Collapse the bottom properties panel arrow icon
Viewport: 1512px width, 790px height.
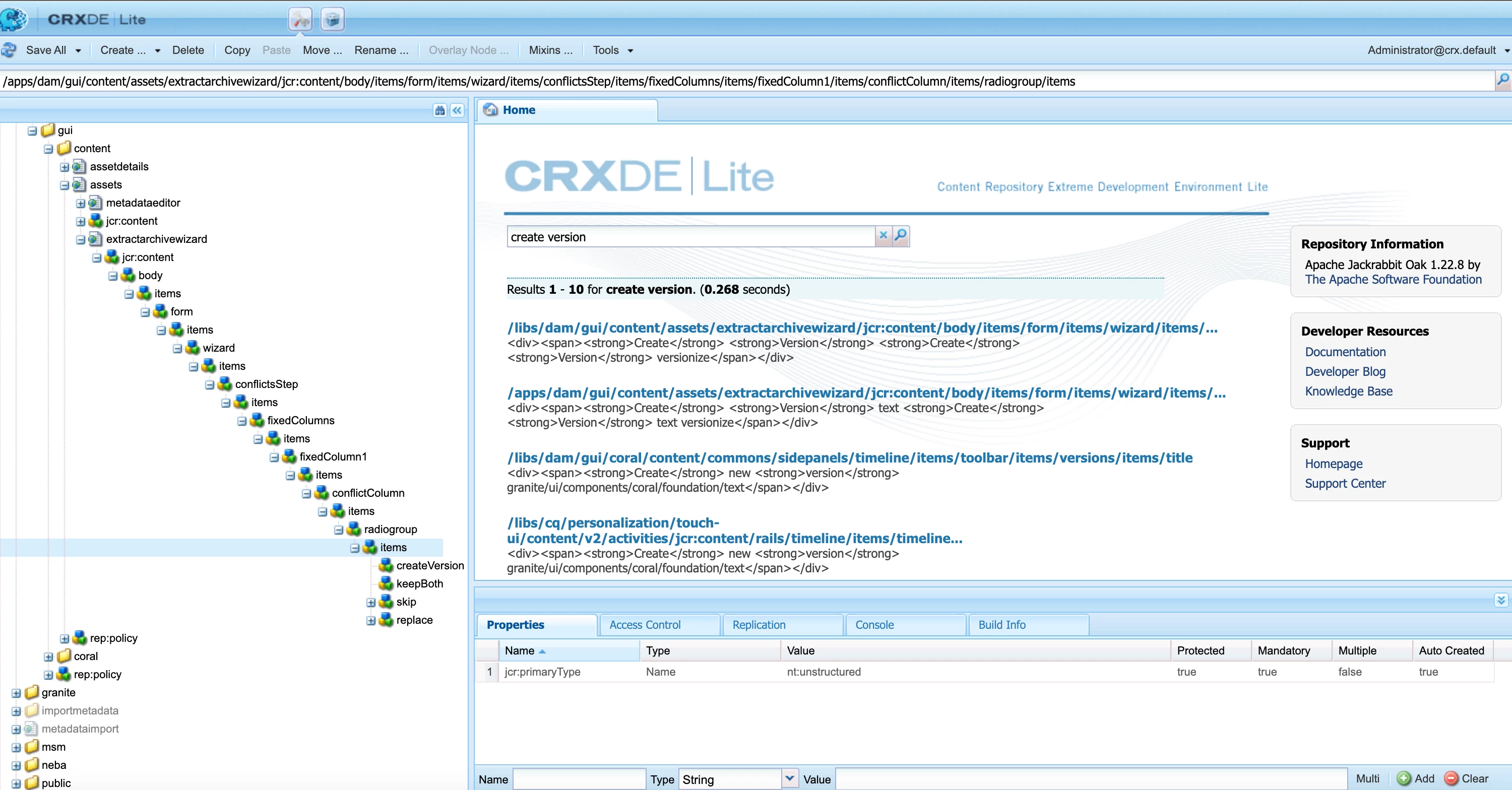[x=1501, y=600]
